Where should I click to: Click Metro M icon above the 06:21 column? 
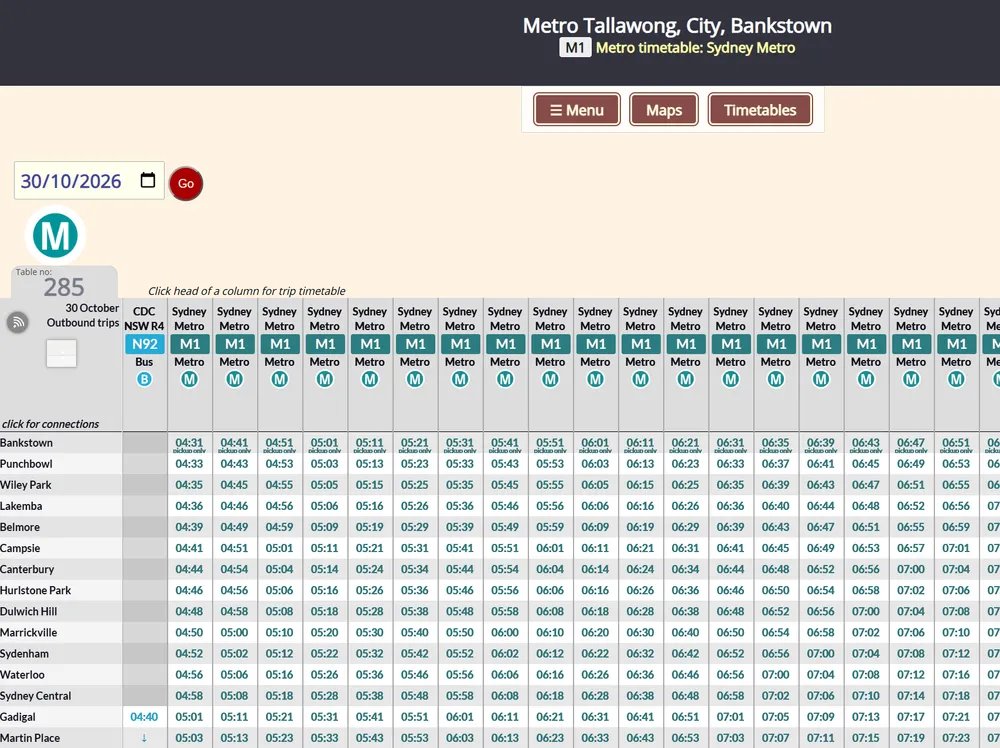pos(686,379)
